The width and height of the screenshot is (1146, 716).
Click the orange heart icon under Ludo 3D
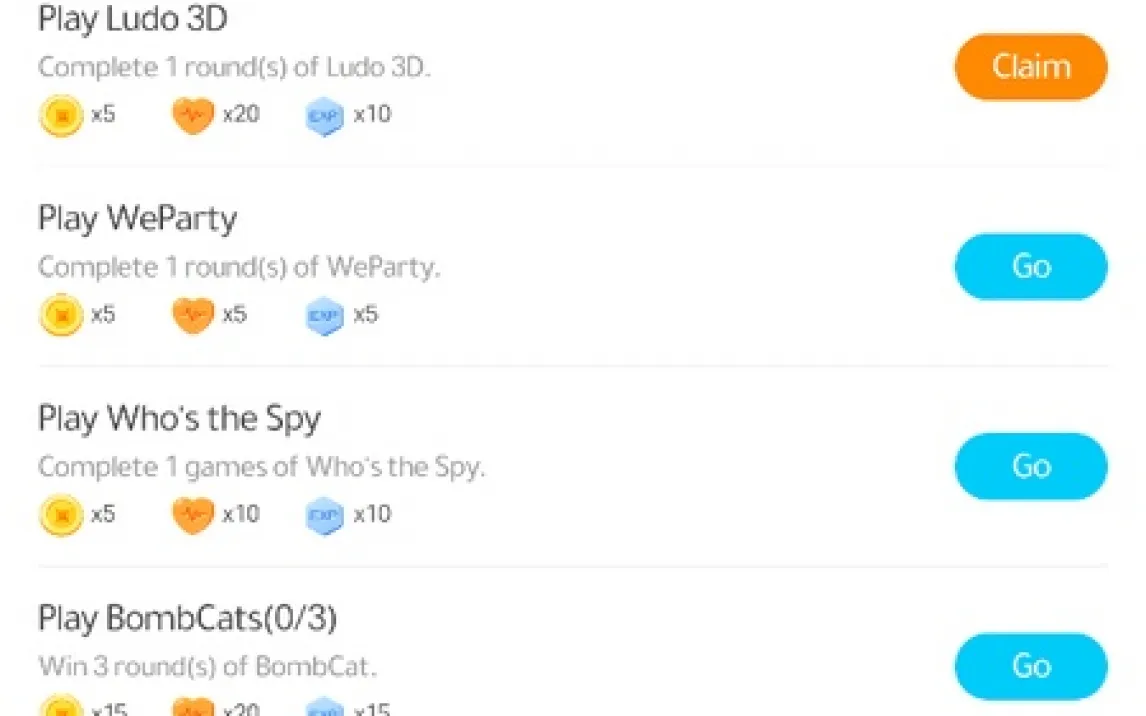[193, 115]
